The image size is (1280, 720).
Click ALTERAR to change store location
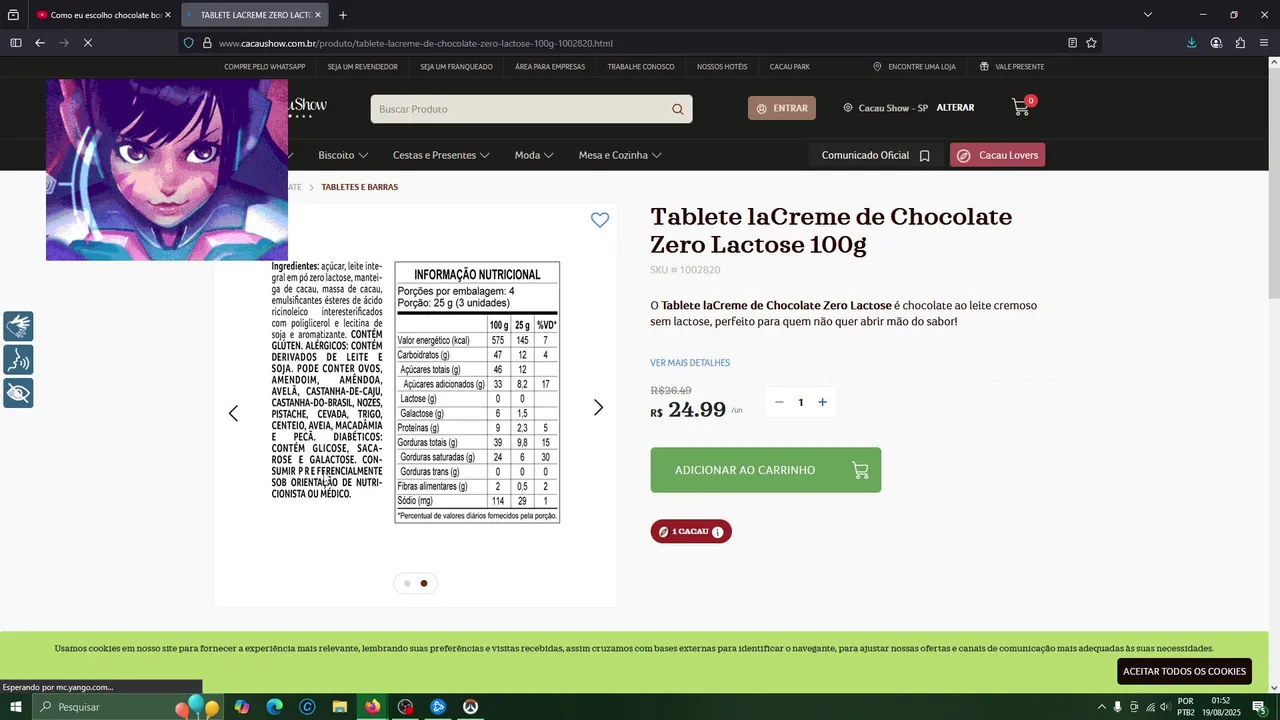(x=955, y=108)
